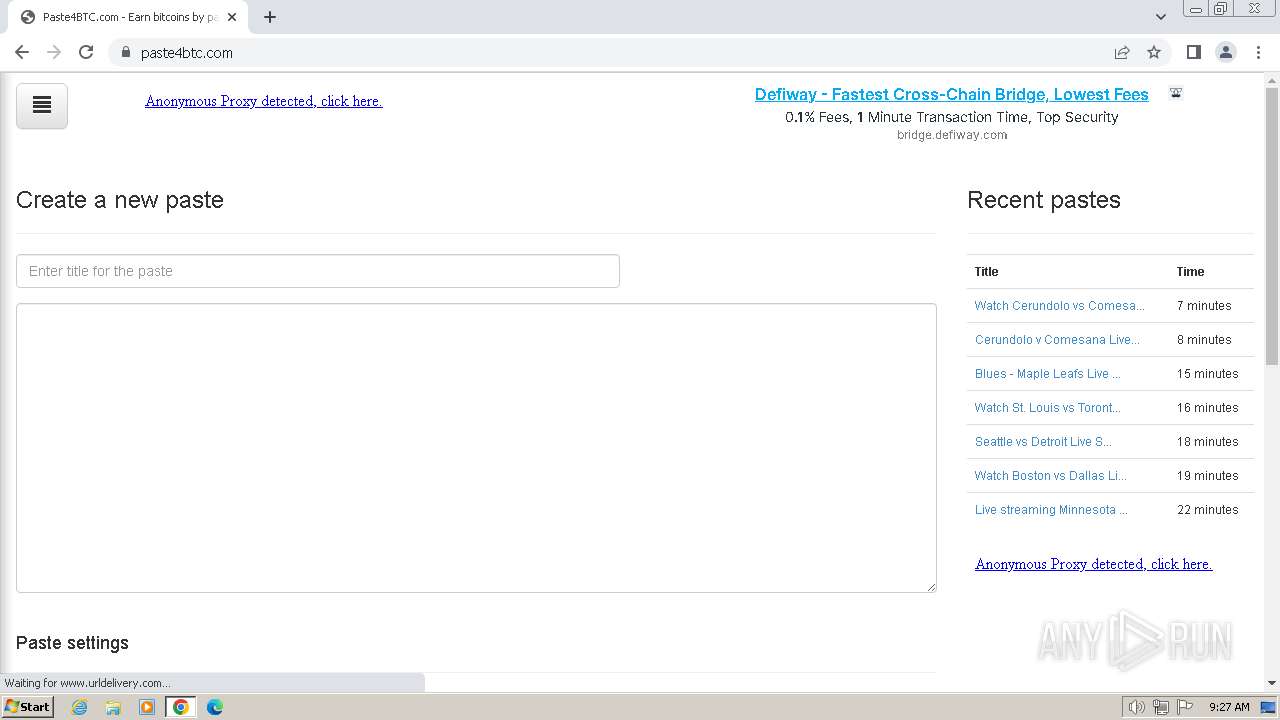This screenshot has height=720, width=1280.
Task: Reload the paste4btc page
Action: (x=86, y=52)
